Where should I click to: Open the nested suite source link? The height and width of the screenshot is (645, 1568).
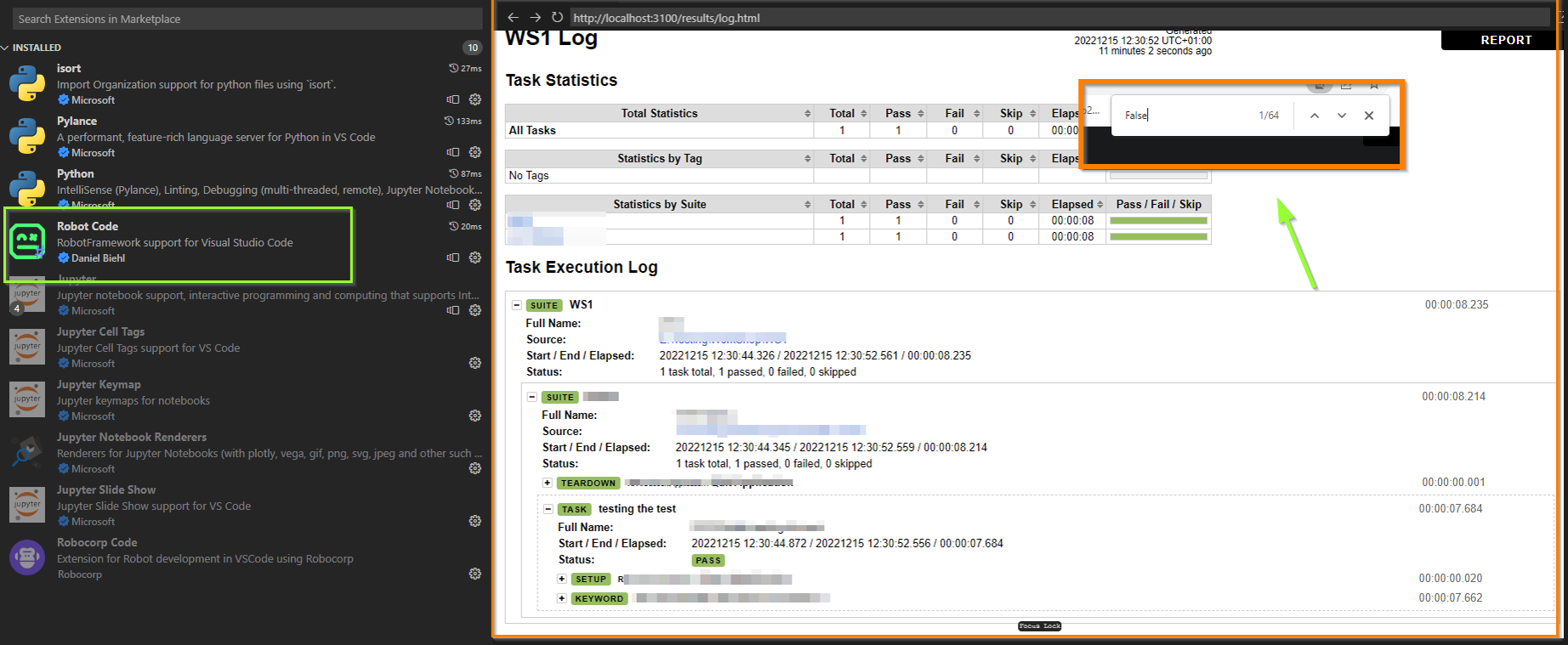(770, 431)
